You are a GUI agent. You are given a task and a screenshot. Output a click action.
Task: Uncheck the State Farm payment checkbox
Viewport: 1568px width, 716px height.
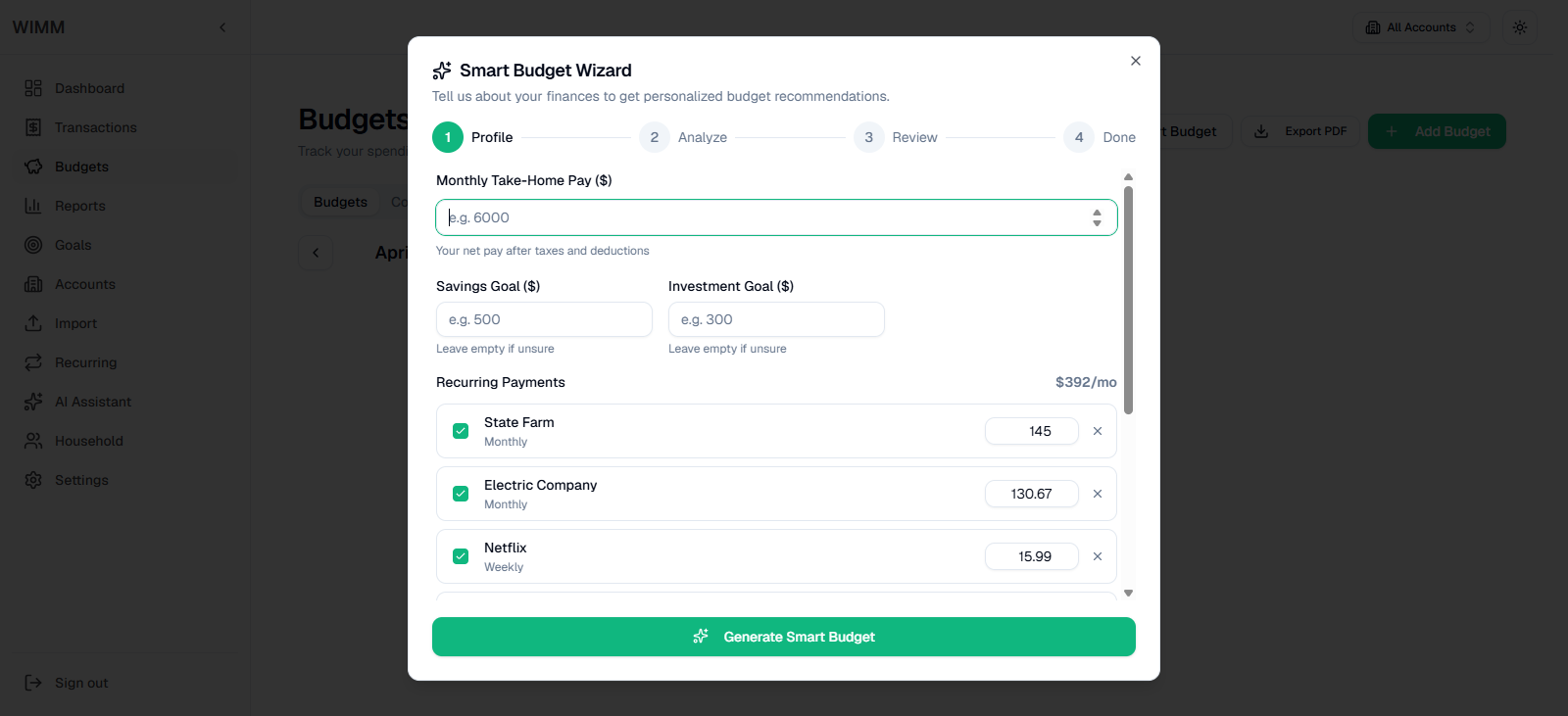coord(461,431)
